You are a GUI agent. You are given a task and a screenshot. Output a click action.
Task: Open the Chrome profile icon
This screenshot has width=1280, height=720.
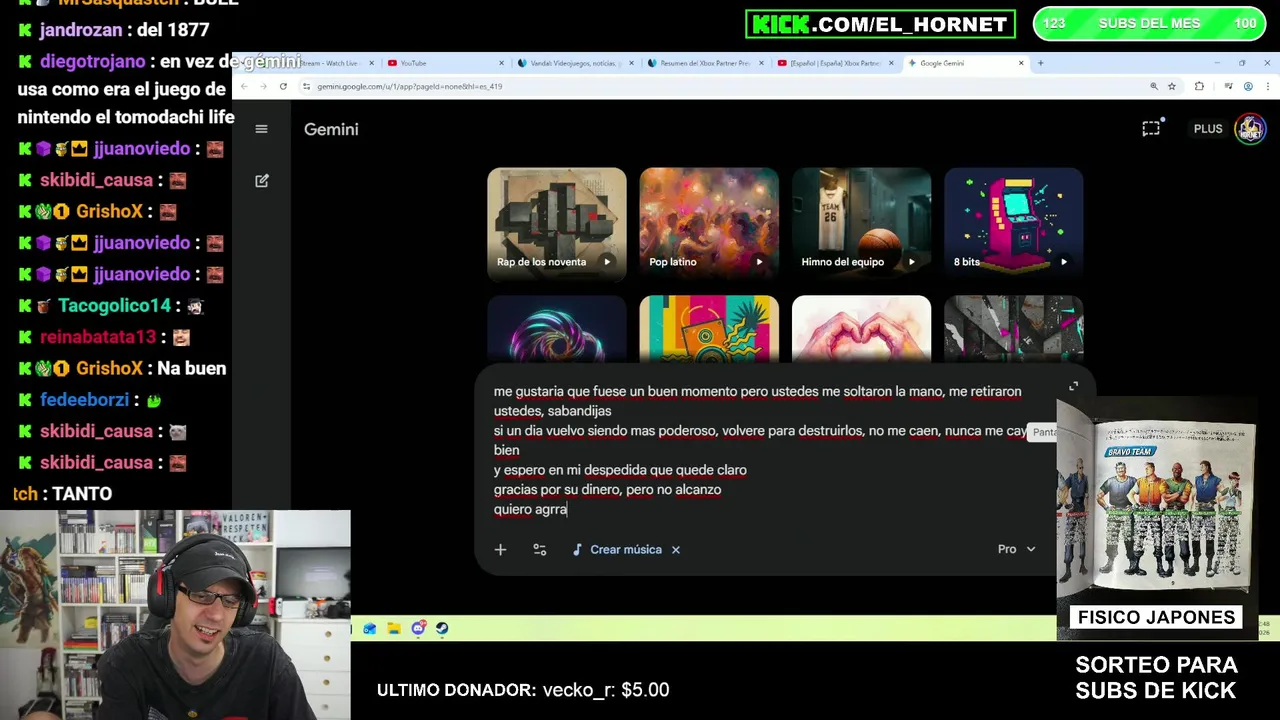click(1248, 86)
